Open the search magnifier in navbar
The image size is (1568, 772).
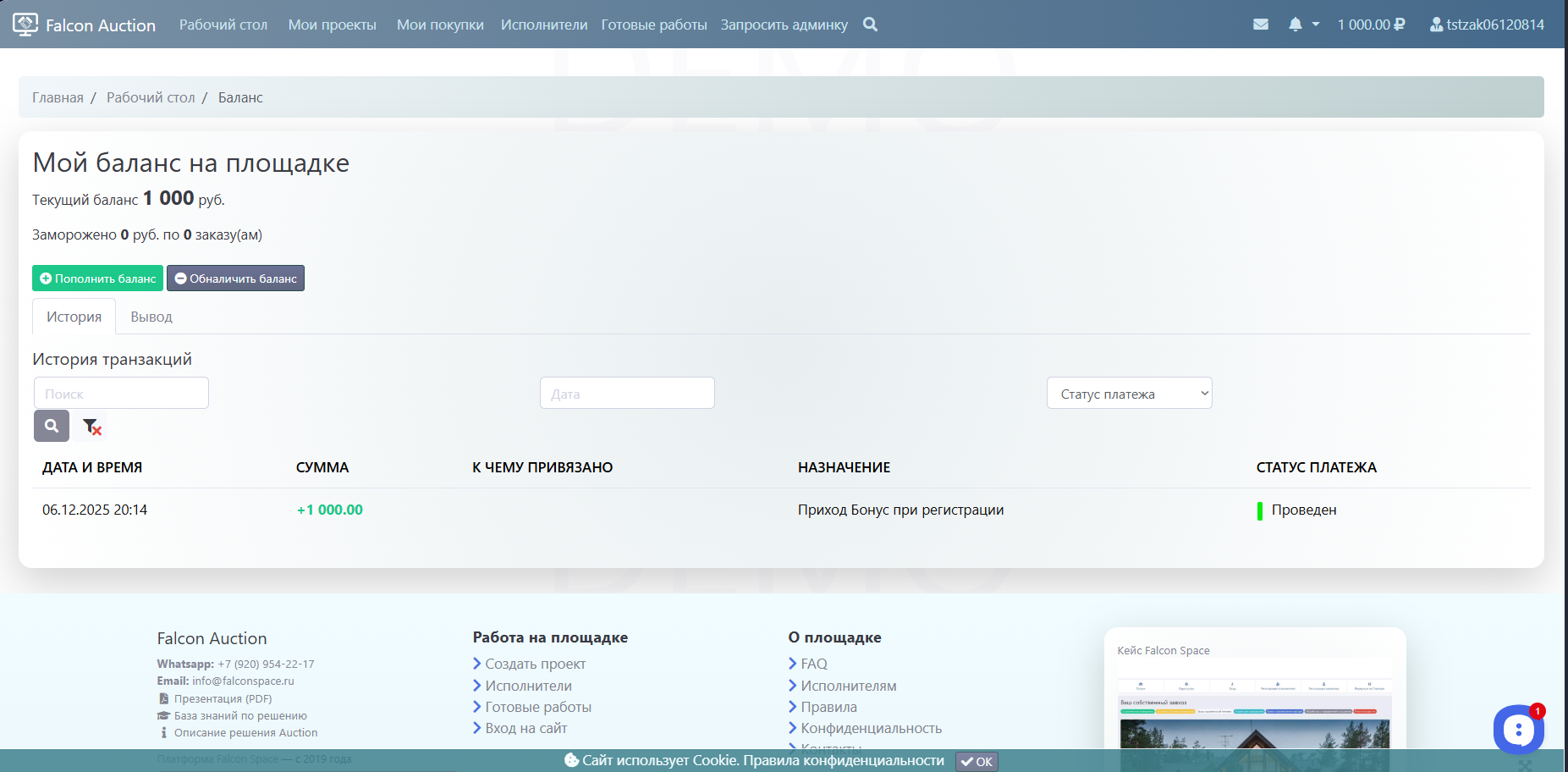870,25
